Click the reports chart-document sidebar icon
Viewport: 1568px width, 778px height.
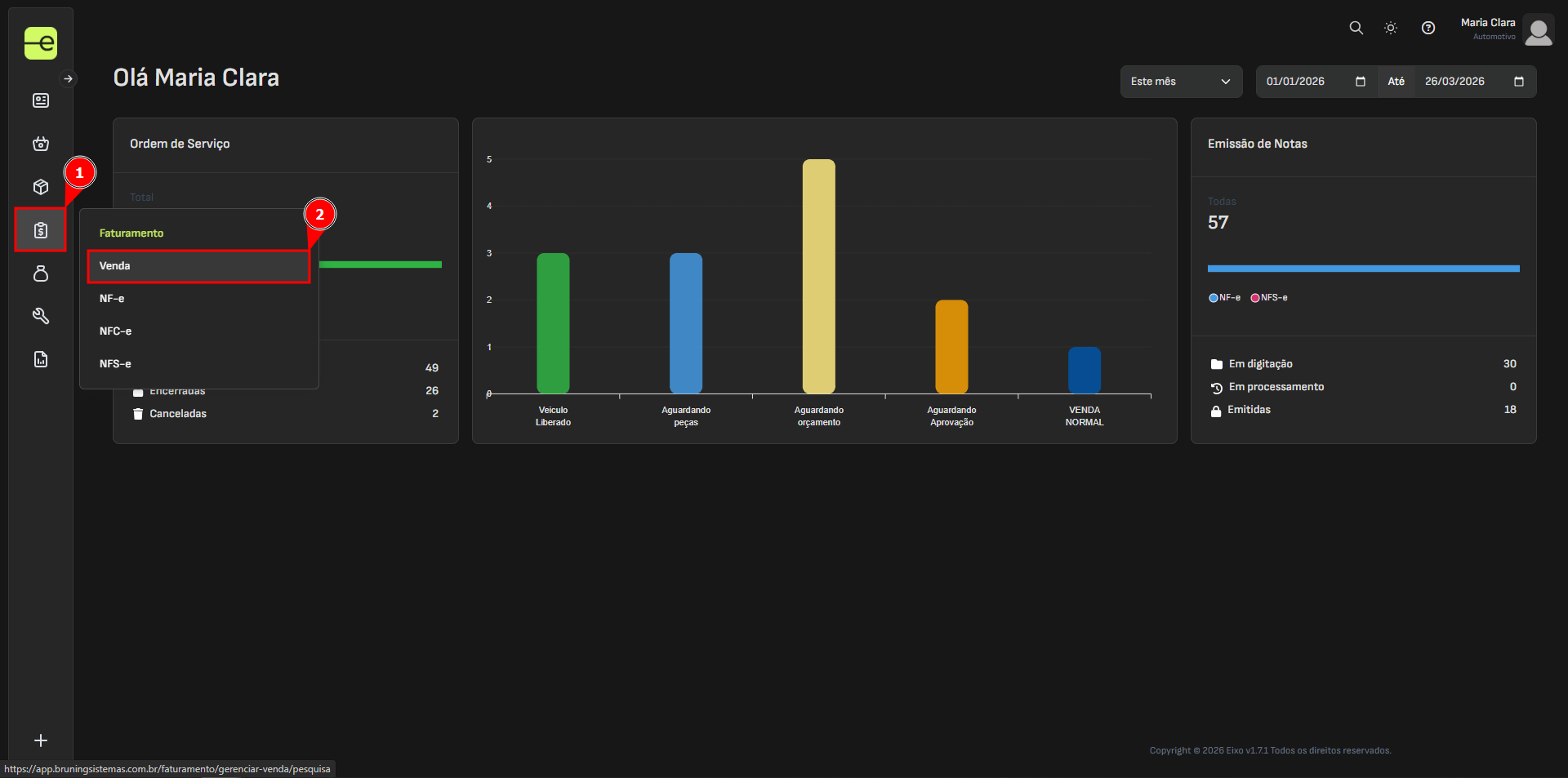[41, 359]
